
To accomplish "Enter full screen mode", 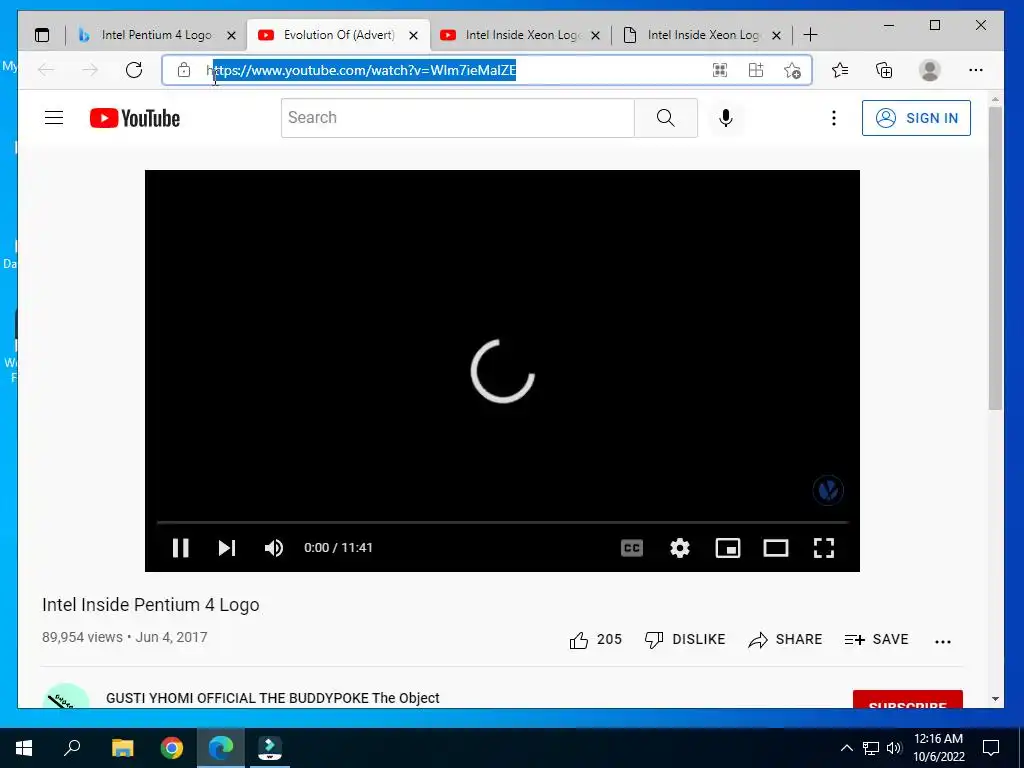I will [x=824, y=547].
